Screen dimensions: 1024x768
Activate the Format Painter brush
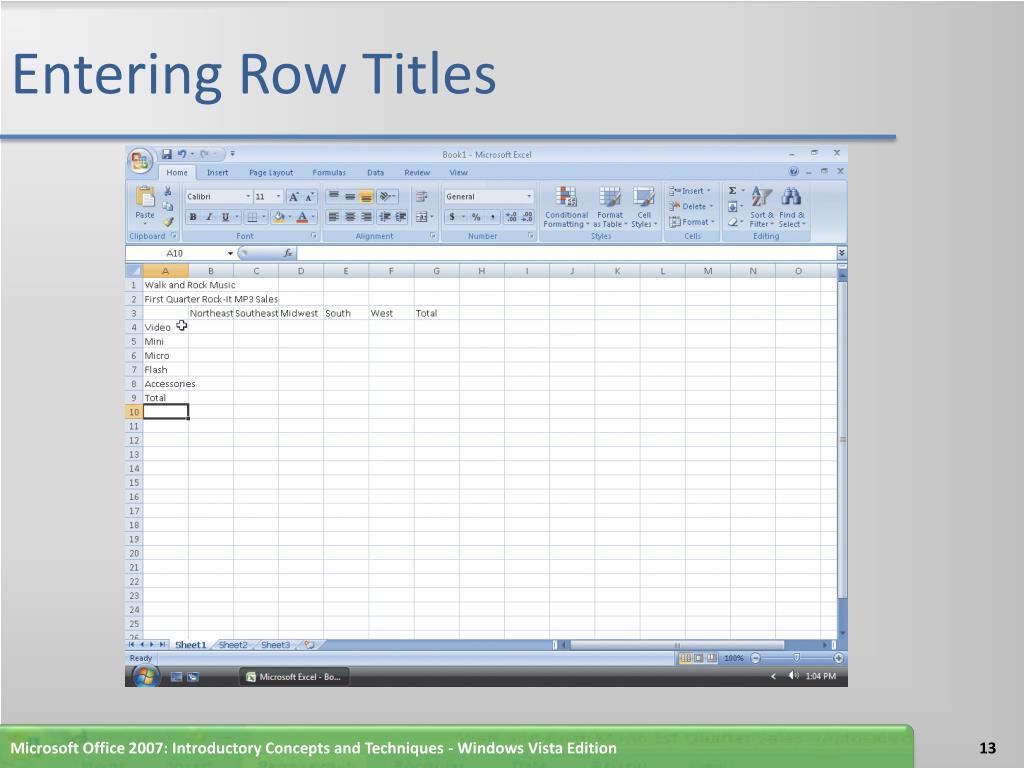[168, 222]
